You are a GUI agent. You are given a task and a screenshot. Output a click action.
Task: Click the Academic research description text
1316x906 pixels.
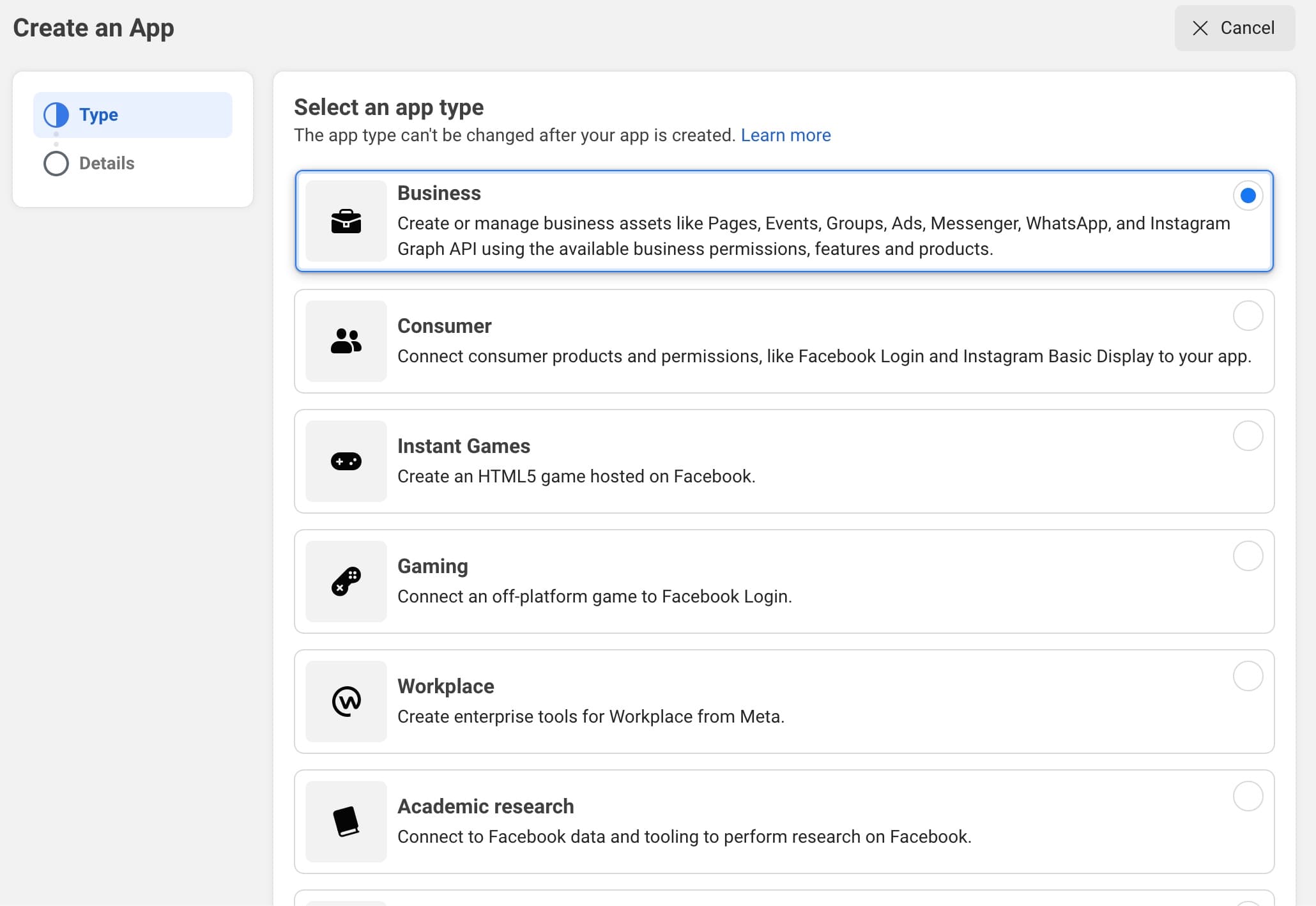[x=684, y=837]
